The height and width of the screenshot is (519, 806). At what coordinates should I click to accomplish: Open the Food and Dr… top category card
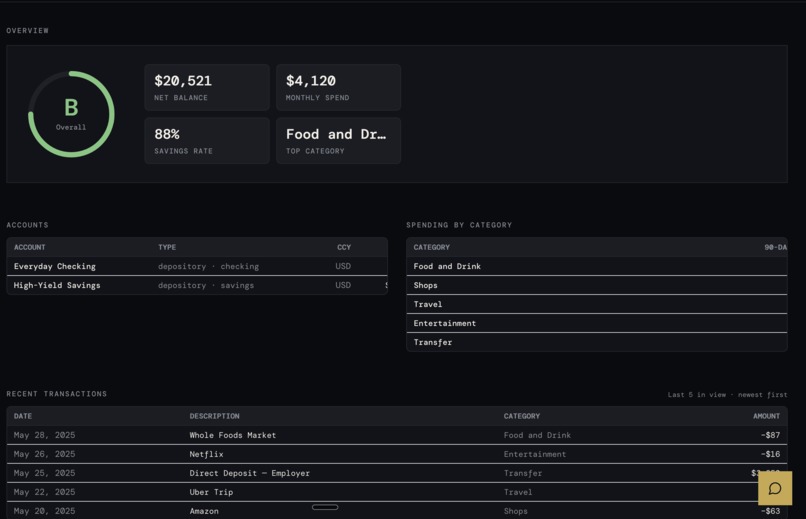(x=338, y=141)
